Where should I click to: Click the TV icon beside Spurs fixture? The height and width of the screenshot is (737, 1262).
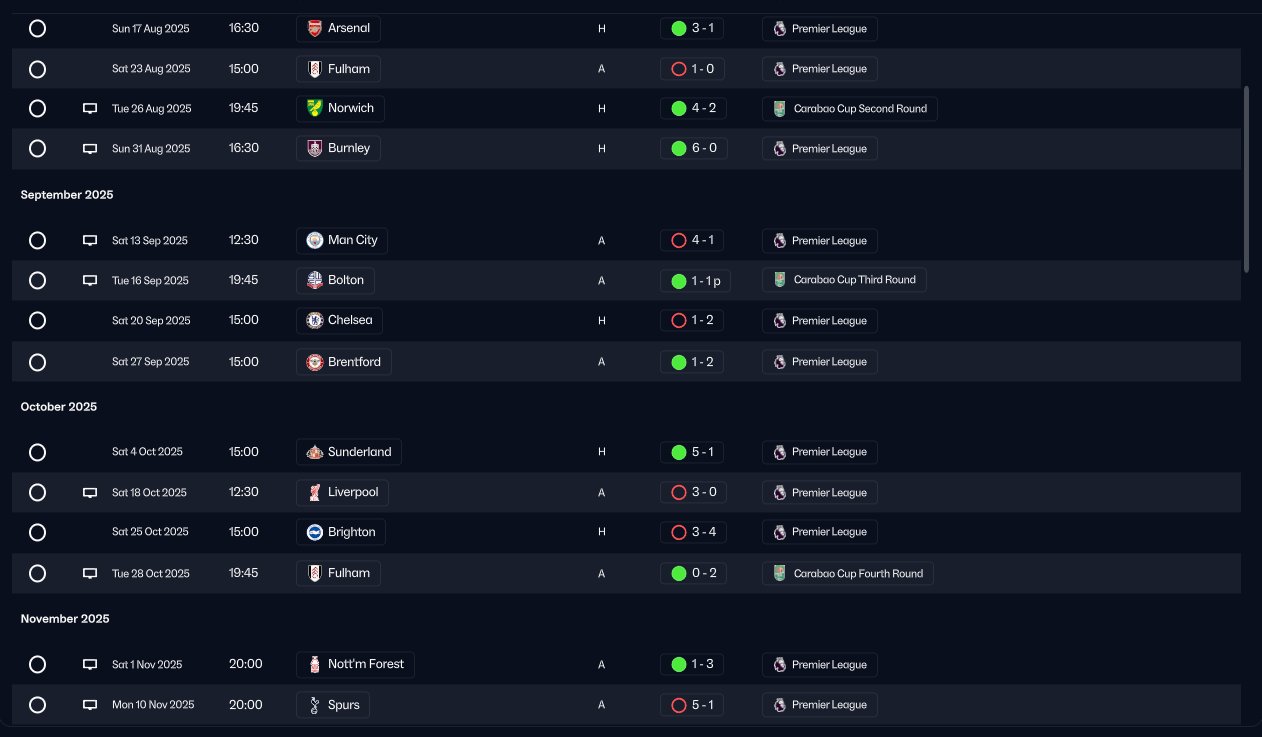click(90, 705)
